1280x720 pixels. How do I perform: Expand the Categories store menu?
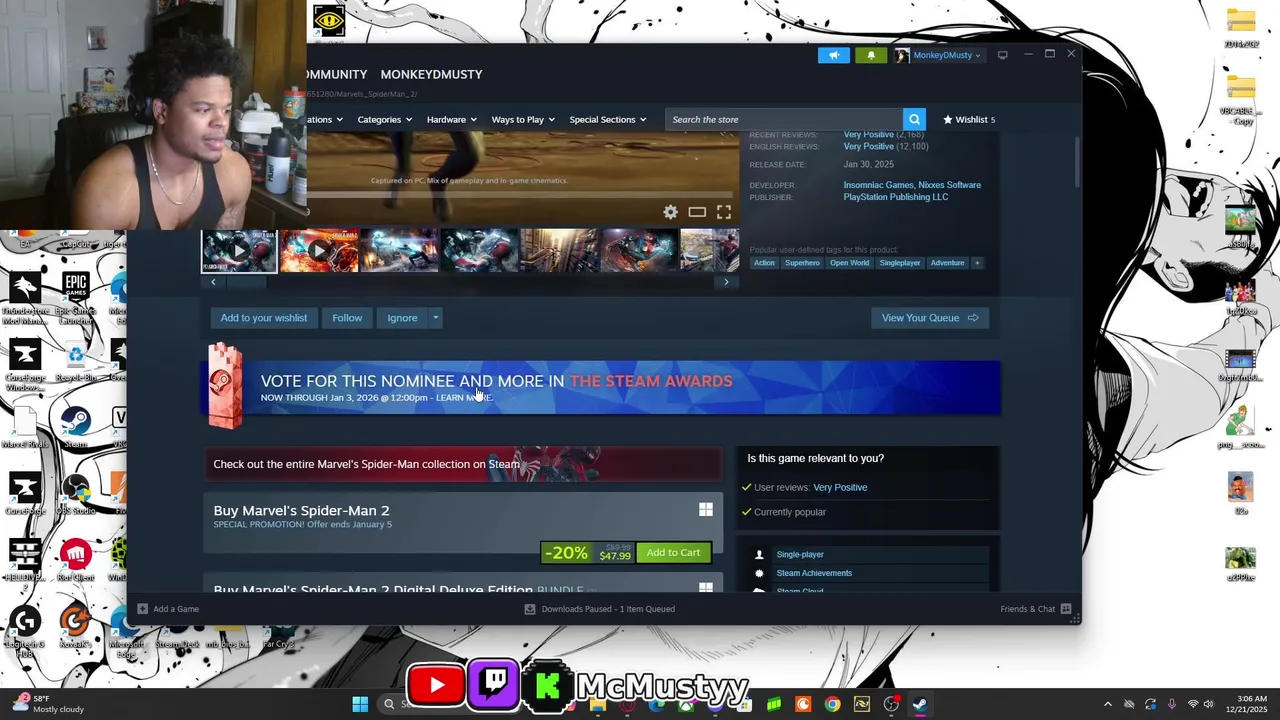[x=384, y=119]
